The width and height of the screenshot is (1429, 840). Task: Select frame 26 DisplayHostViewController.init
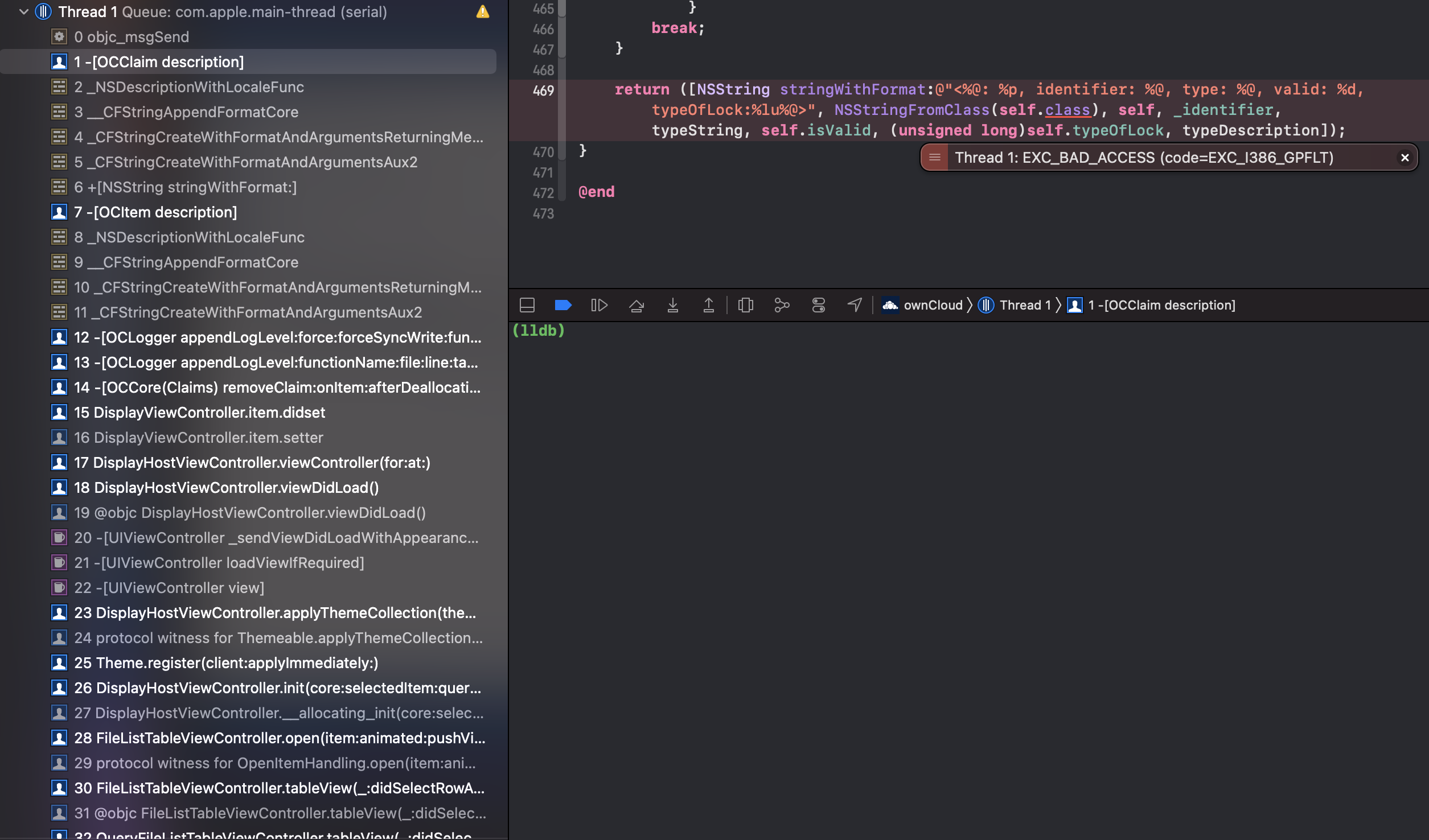(248, 688)
